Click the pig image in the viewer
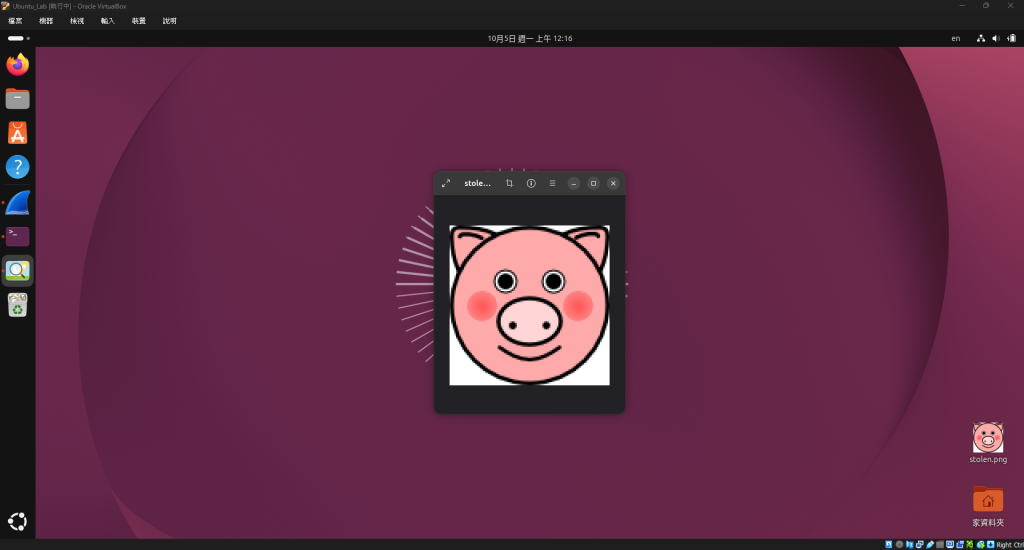The height and width of the screenshot is (550, 1024). [530, 305]
